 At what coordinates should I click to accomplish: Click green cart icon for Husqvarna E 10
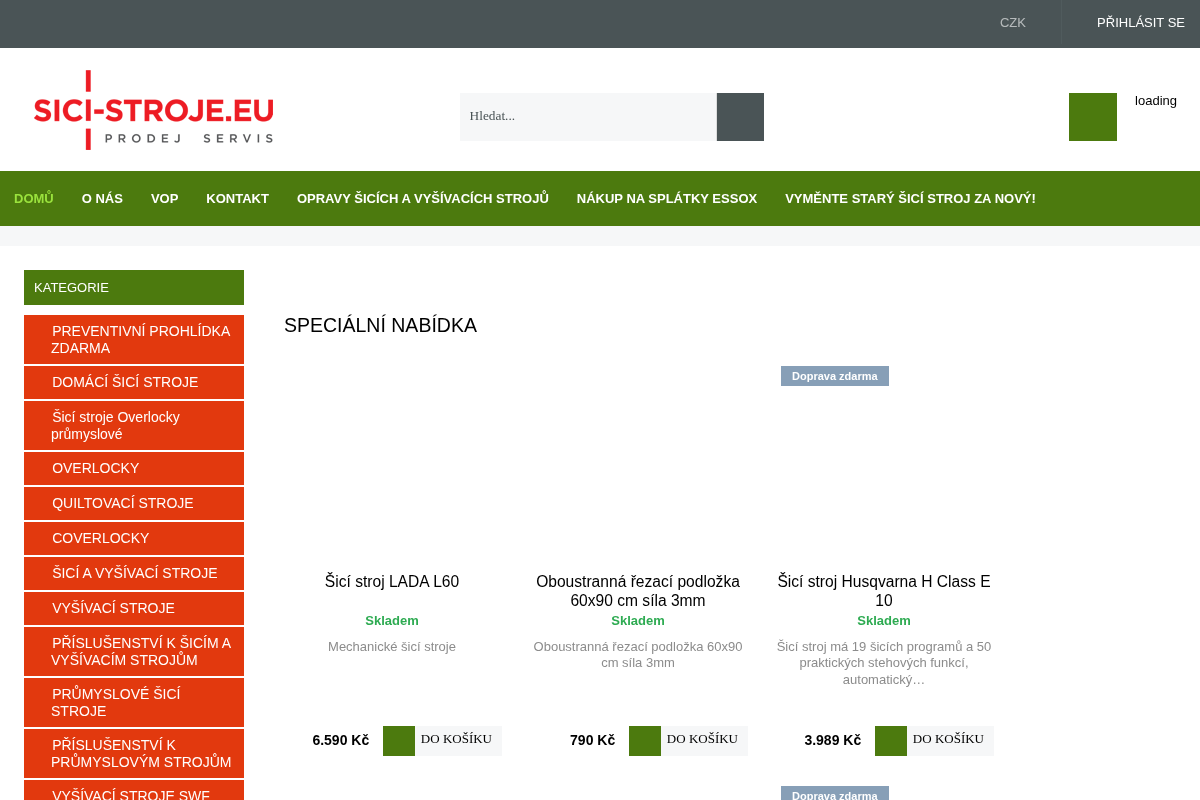[x=891, y=741]
